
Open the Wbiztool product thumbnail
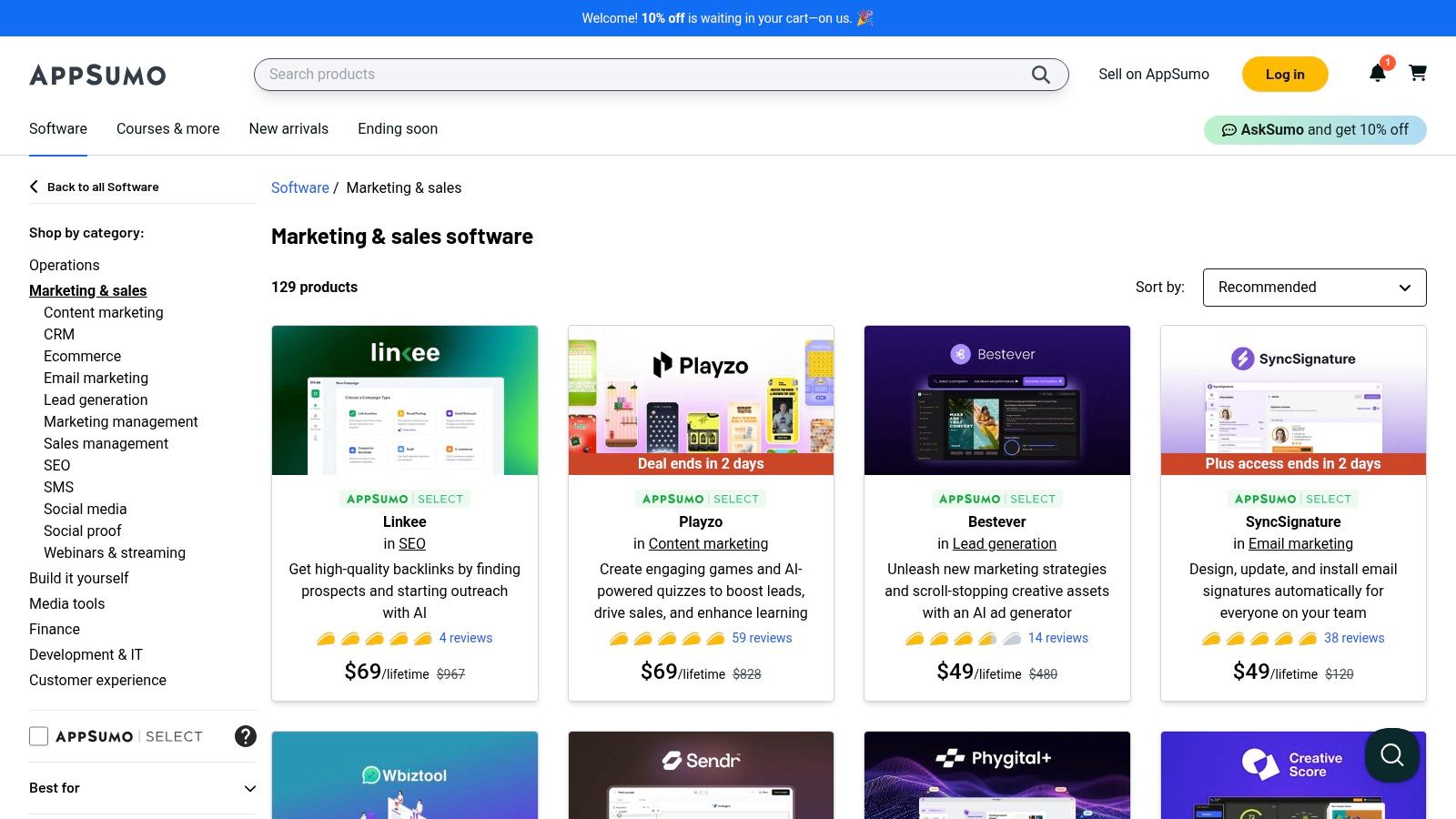pos(405,775)
